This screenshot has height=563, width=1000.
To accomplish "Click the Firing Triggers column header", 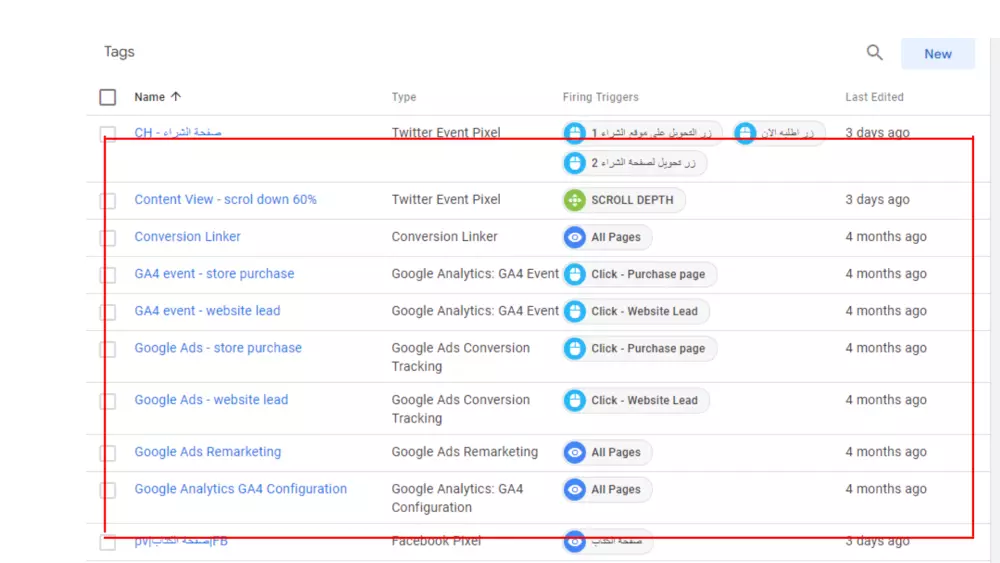I will (x=600, y=97).
